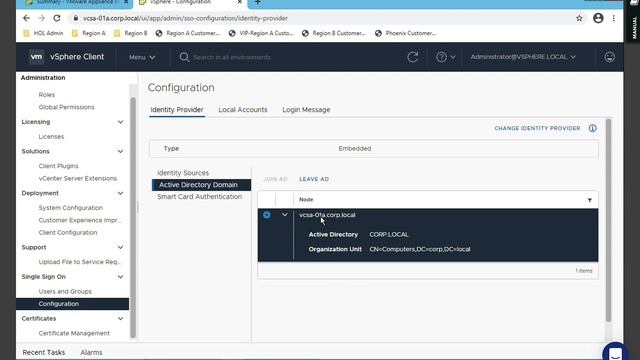Open the Recent Tasks panel tab
This screenshot has height=360, width=640.
coord(44,352)
